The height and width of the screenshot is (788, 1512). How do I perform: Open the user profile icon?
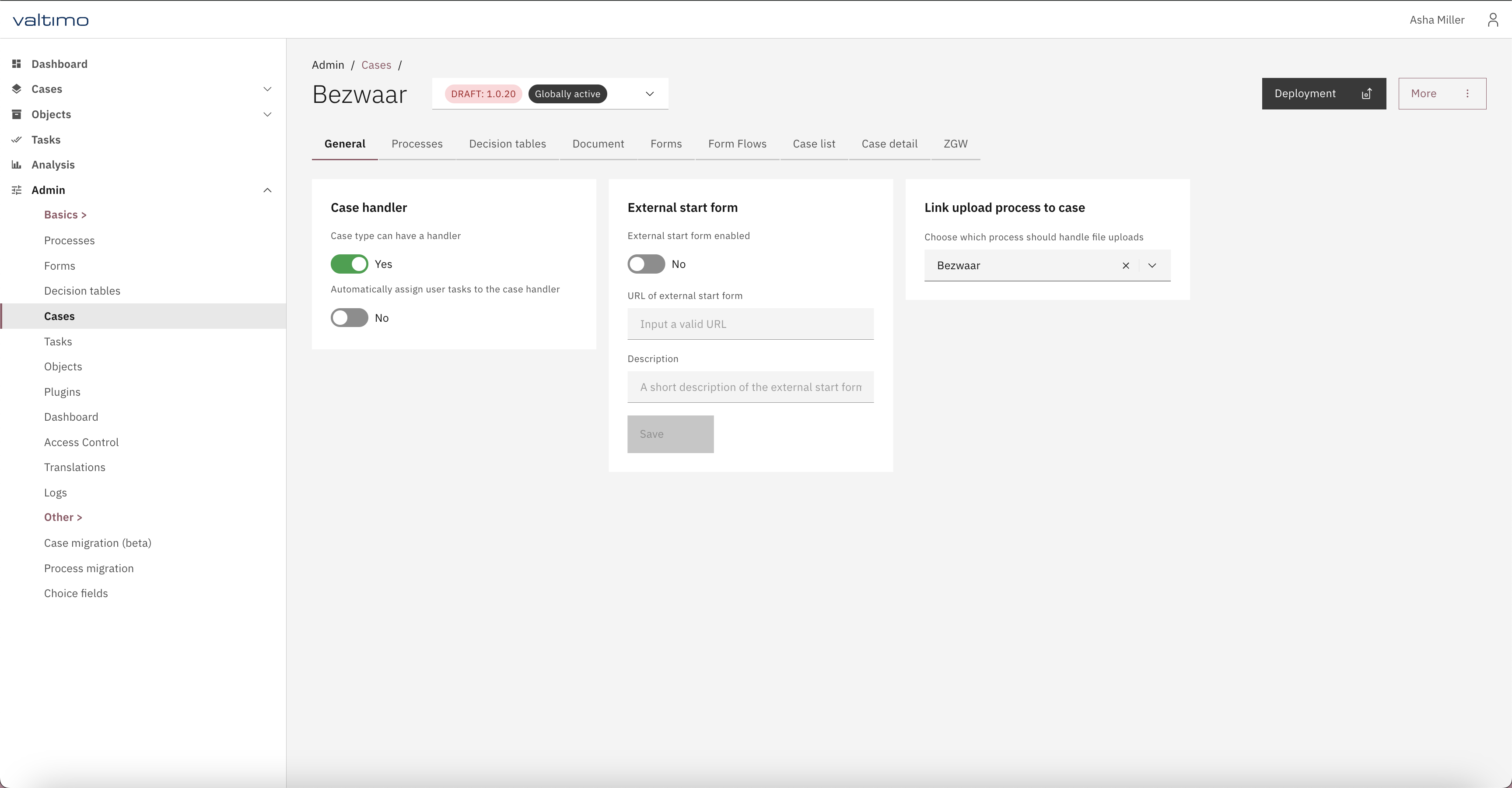point(1493,20)
